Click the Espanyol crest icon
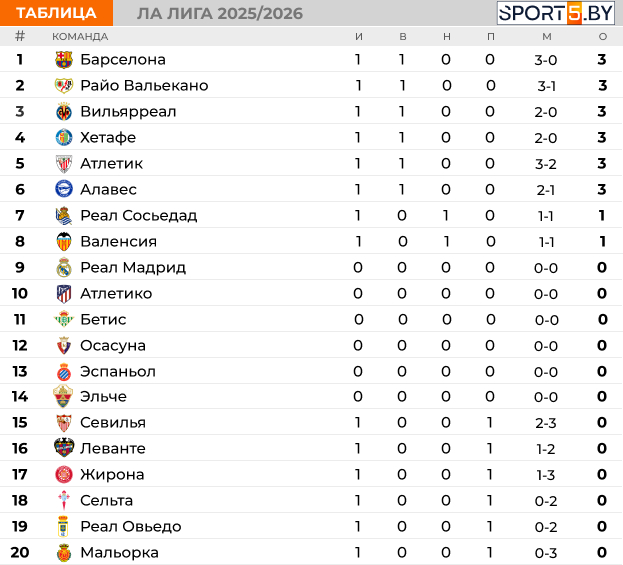This screenshot has height=565, width=623. pos(64,372)
